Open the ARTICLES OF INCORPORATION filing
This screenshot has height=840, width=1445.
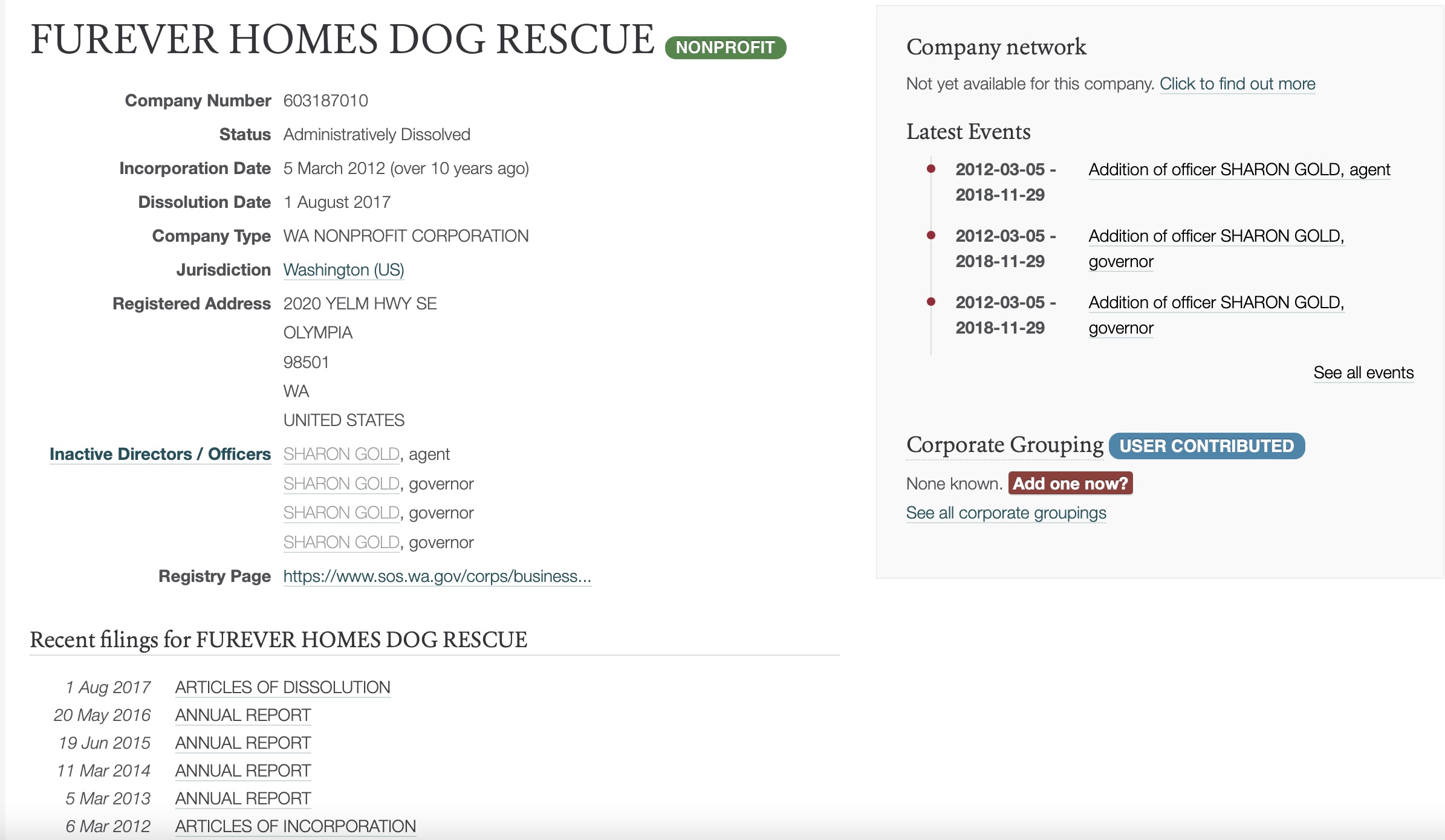[296, 826]
